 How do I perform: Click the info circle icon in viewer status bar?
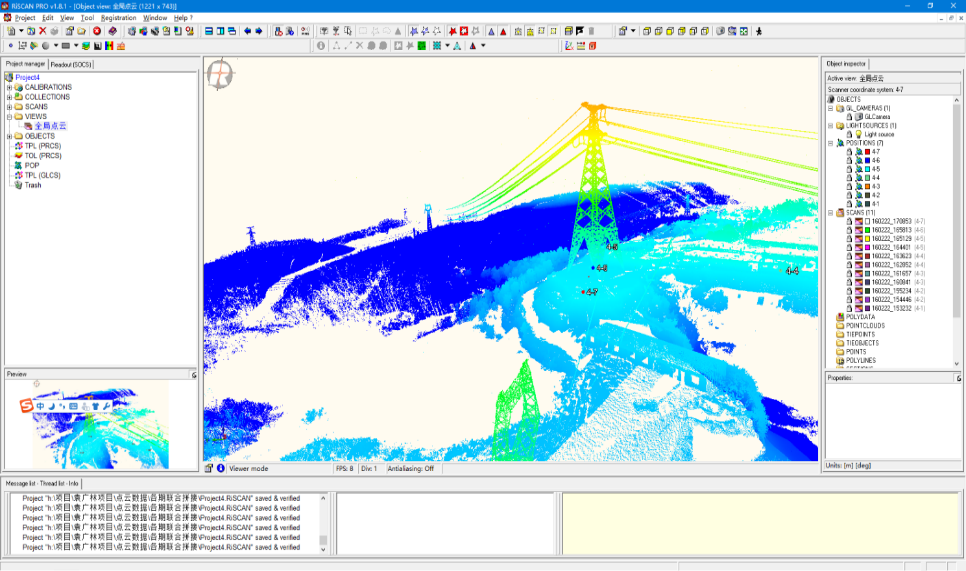[x=221, y=468]
